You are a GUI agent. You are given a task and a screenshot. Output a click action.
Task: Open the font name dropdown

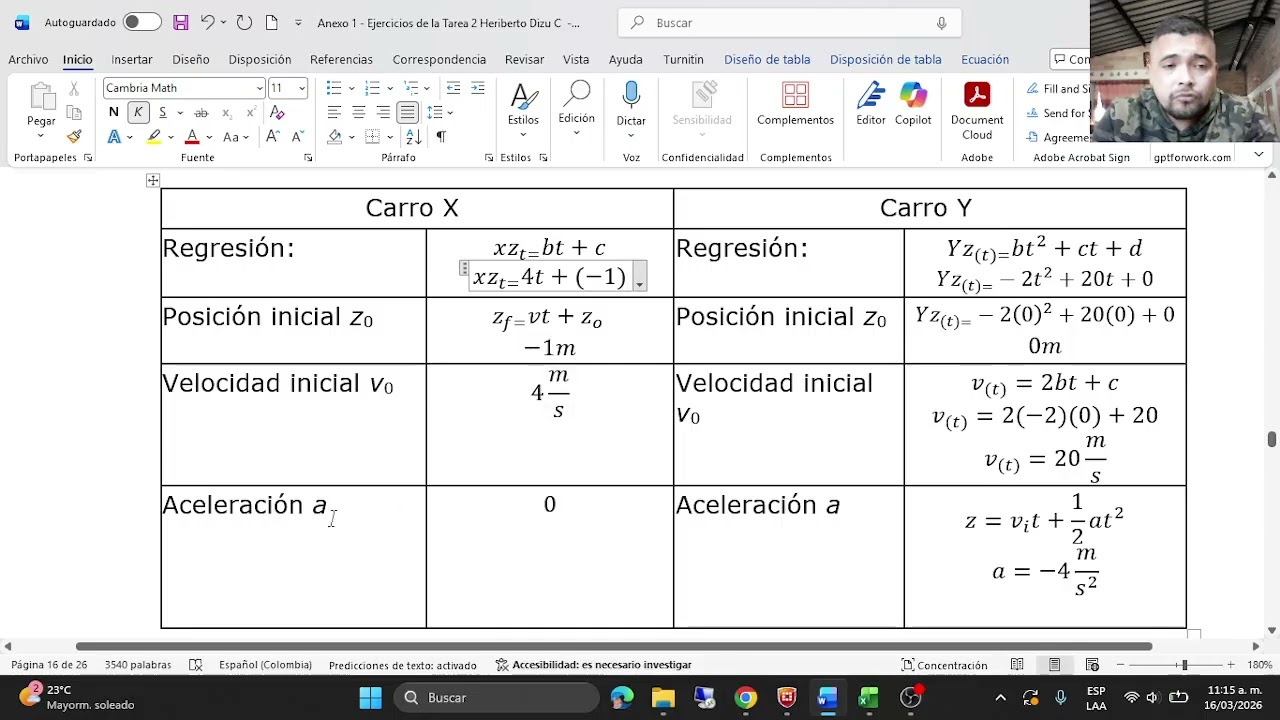(259, 88)
